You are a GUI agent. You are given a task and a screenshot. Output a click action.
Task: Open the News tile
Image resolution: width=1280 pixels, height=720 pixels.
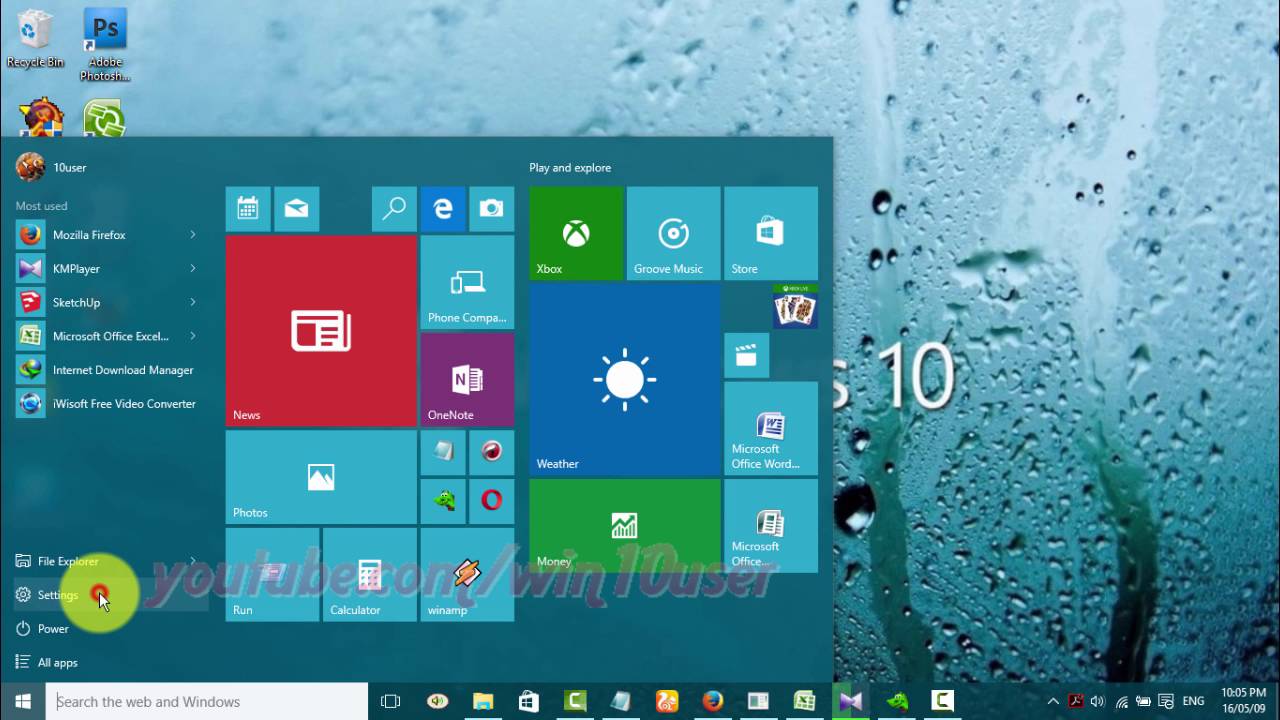pyautogui.click(x=321, y=331)
